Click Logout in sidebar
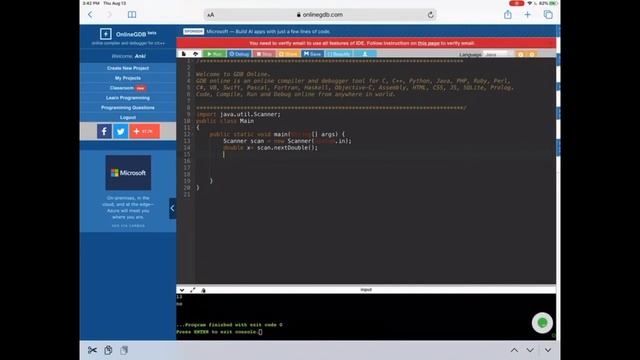Image resolution: width=640 pixels, height=360 pixels. [x=128, y=118]
